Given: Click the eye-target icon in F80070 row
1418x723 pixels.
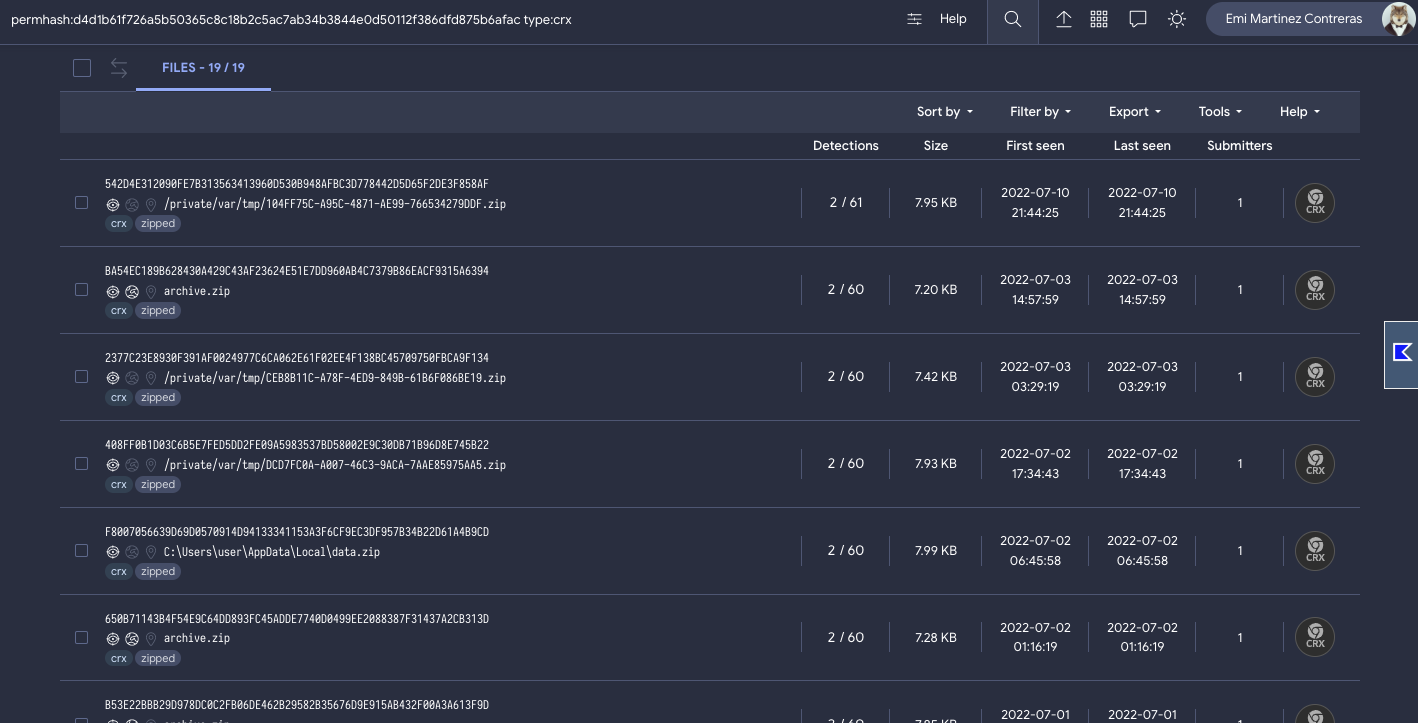Looking at the screenshot, I should [x=113, y=552].
